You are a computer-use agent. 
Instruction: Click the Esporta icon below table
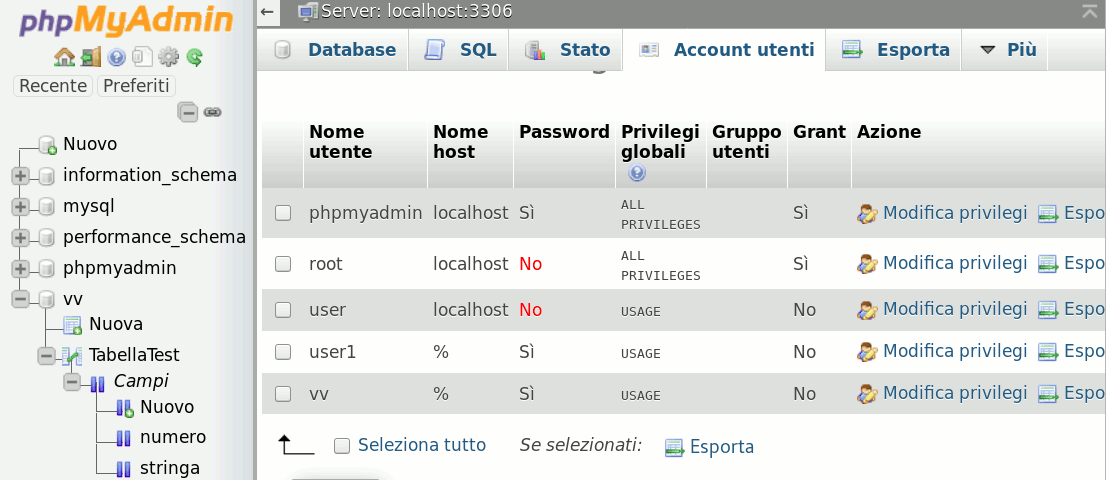click(x=675, y=447)
